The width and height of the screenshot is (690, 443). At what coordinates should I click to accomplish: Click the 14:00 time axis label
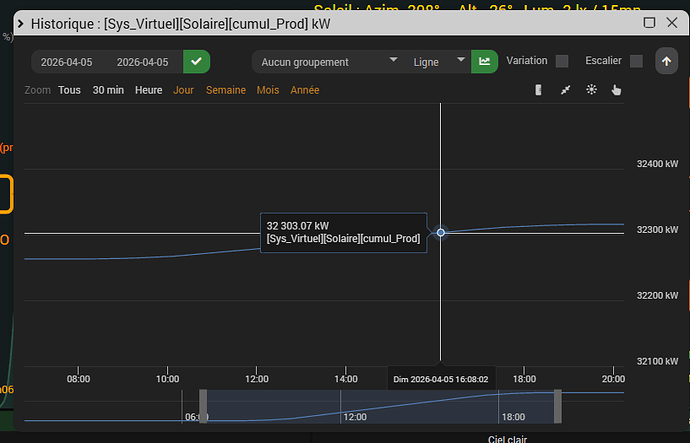pyautogui.click(x=346, y=379)
